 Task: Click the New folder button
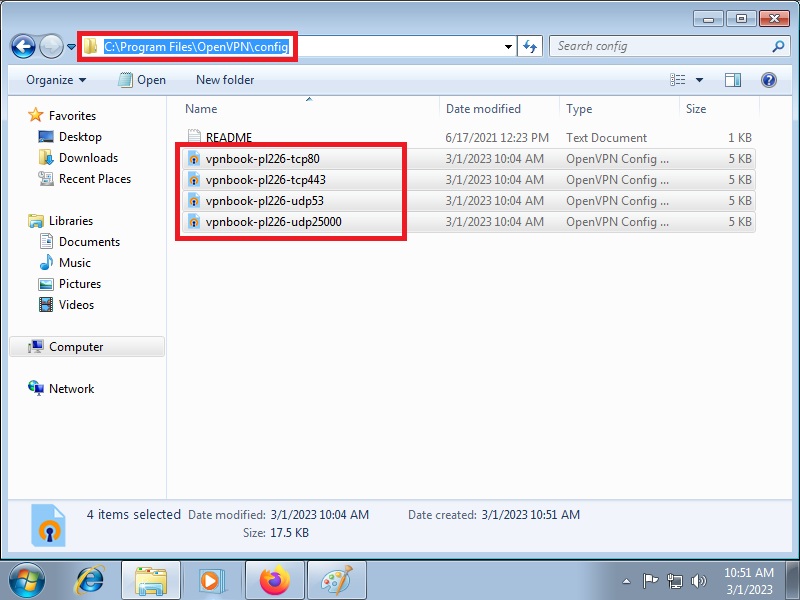225,80
